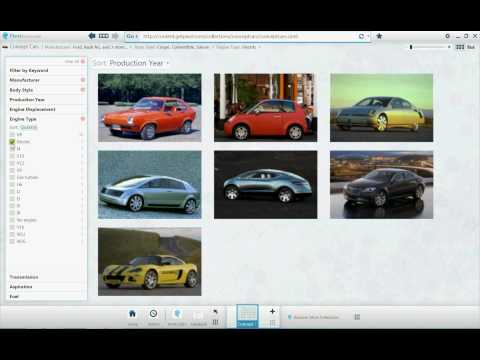Check the V12 engine type checkbox
The image size is (480, 360).
[12, 163]
